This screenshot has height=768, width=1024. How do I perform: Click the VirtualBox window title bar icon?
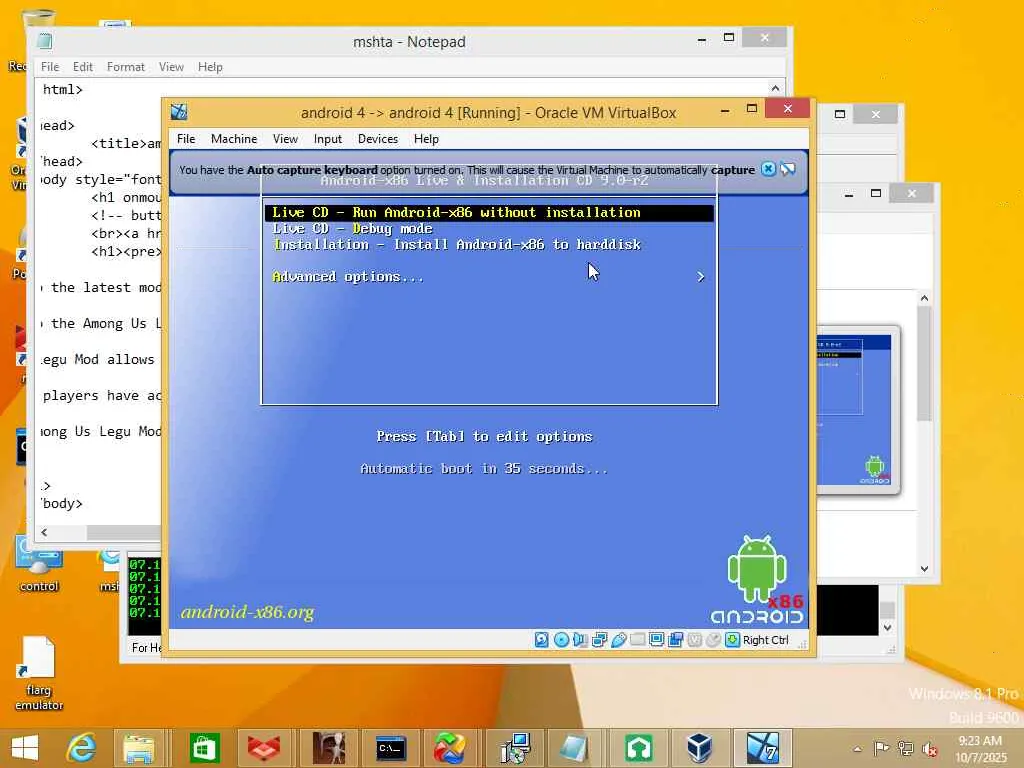point(179,112)
